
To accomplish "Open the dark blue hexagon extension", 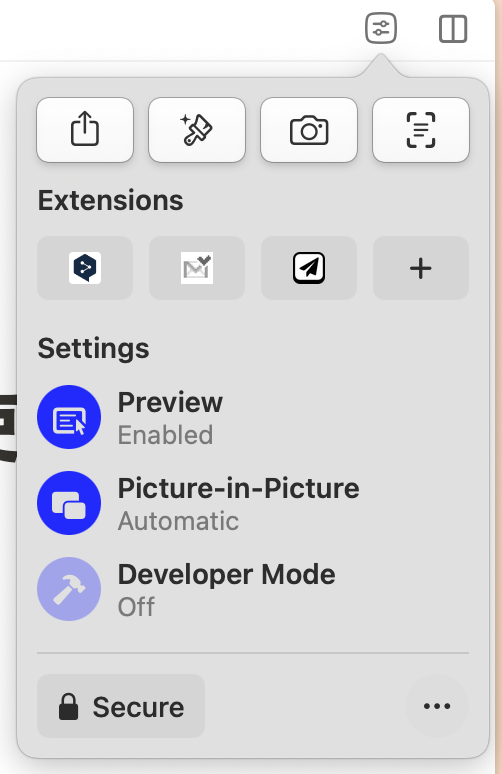I will point(85,268).
